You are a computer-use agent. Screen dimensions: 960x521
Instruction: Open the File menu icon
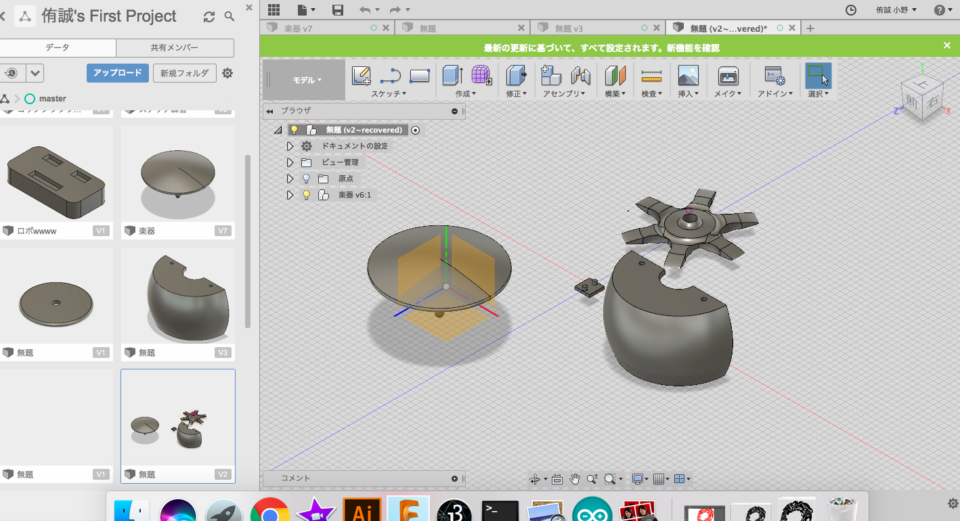point(306,9)
